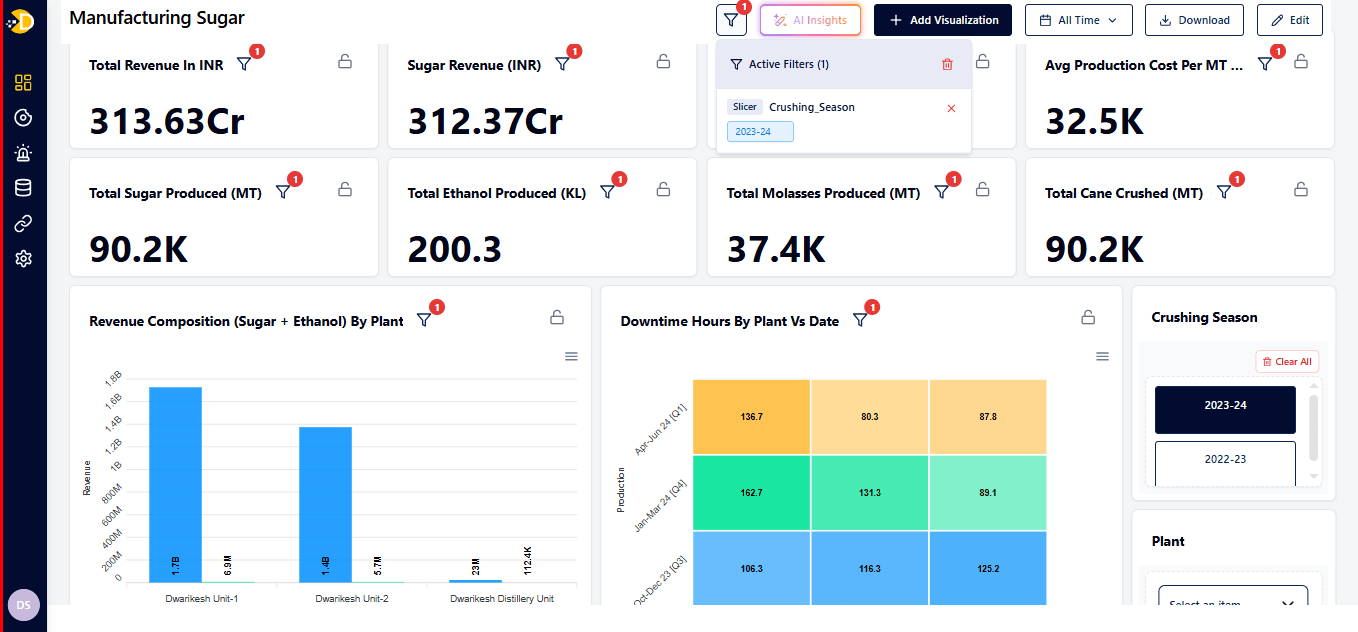Toggle the lock on the Total Ethanol Produced card
Image resolution: width=1358 pixels, height=632 pixels.
click(x=663, y=189)
